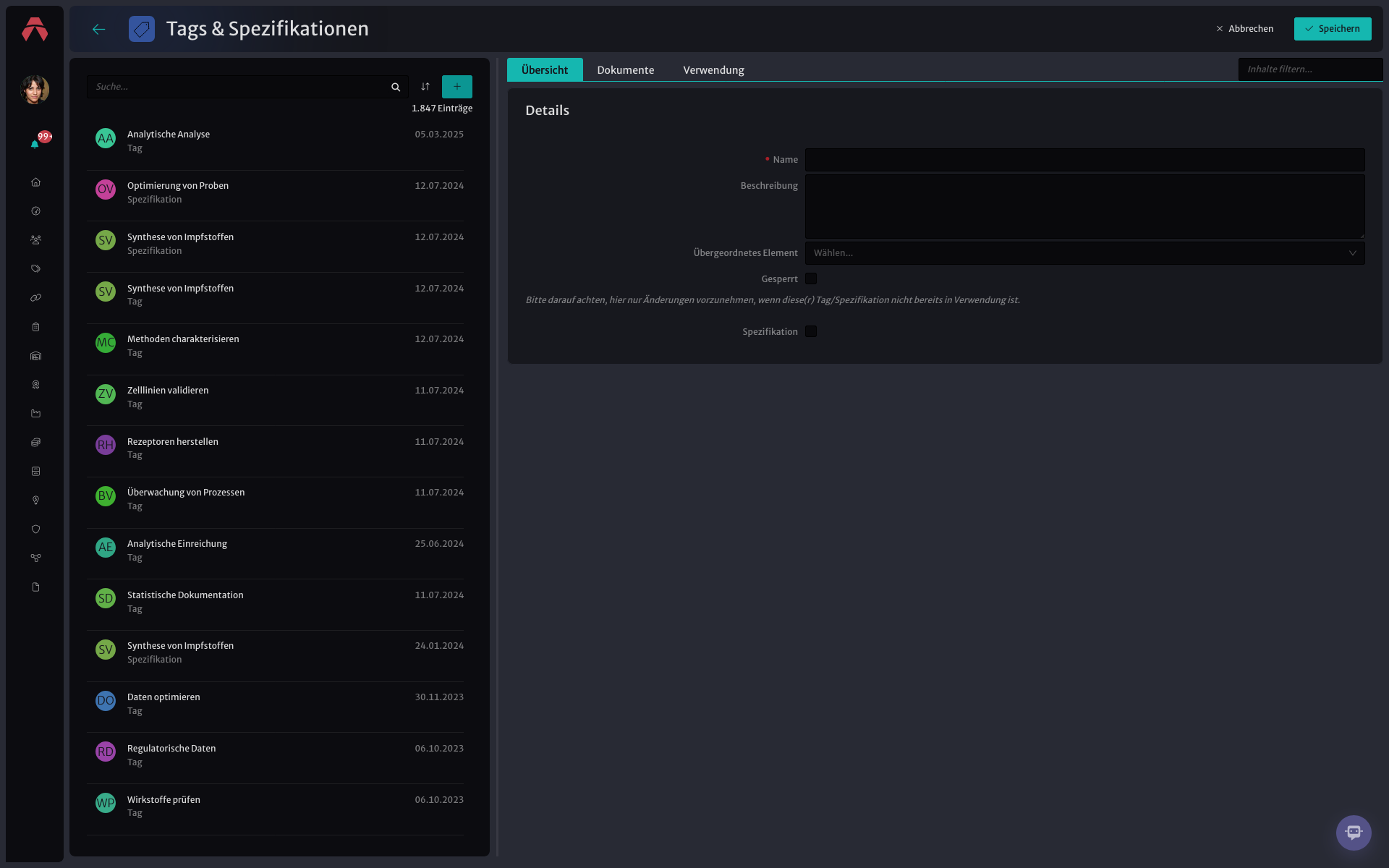Click the user profile avatar
1389x868 pixels.
[x=35, y=90]
